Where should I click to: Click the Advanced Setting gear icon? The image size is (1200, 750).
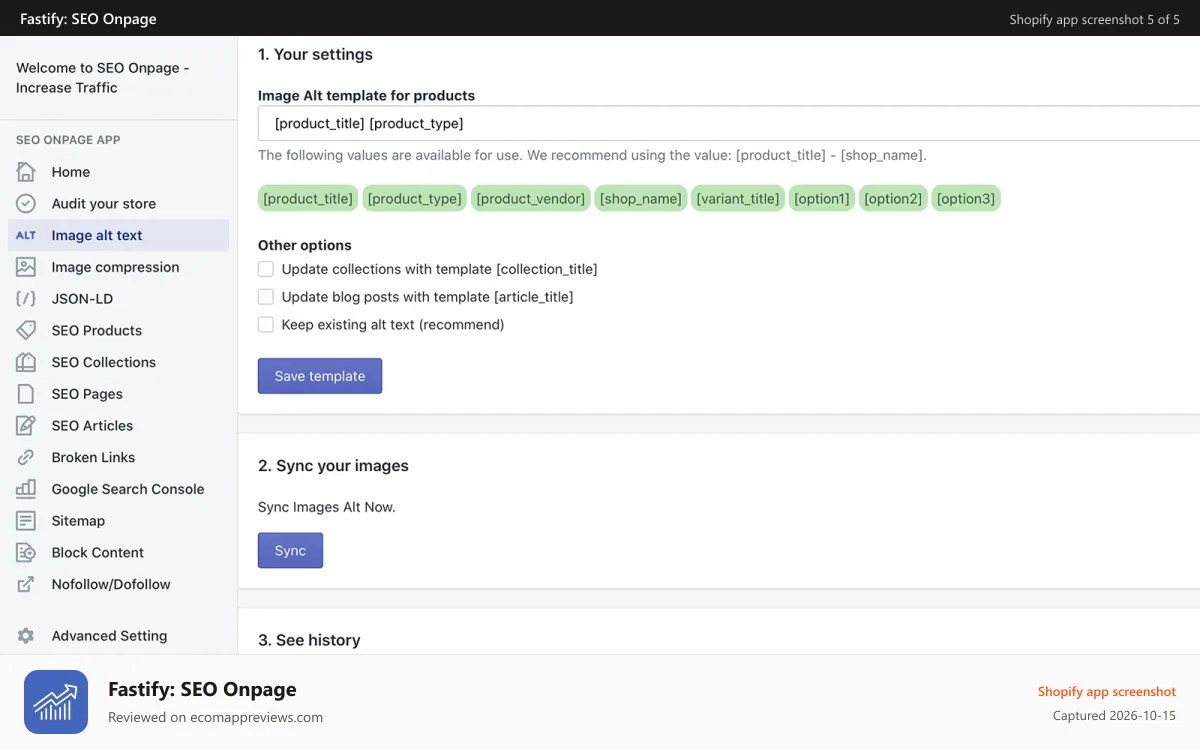[26, 636]
